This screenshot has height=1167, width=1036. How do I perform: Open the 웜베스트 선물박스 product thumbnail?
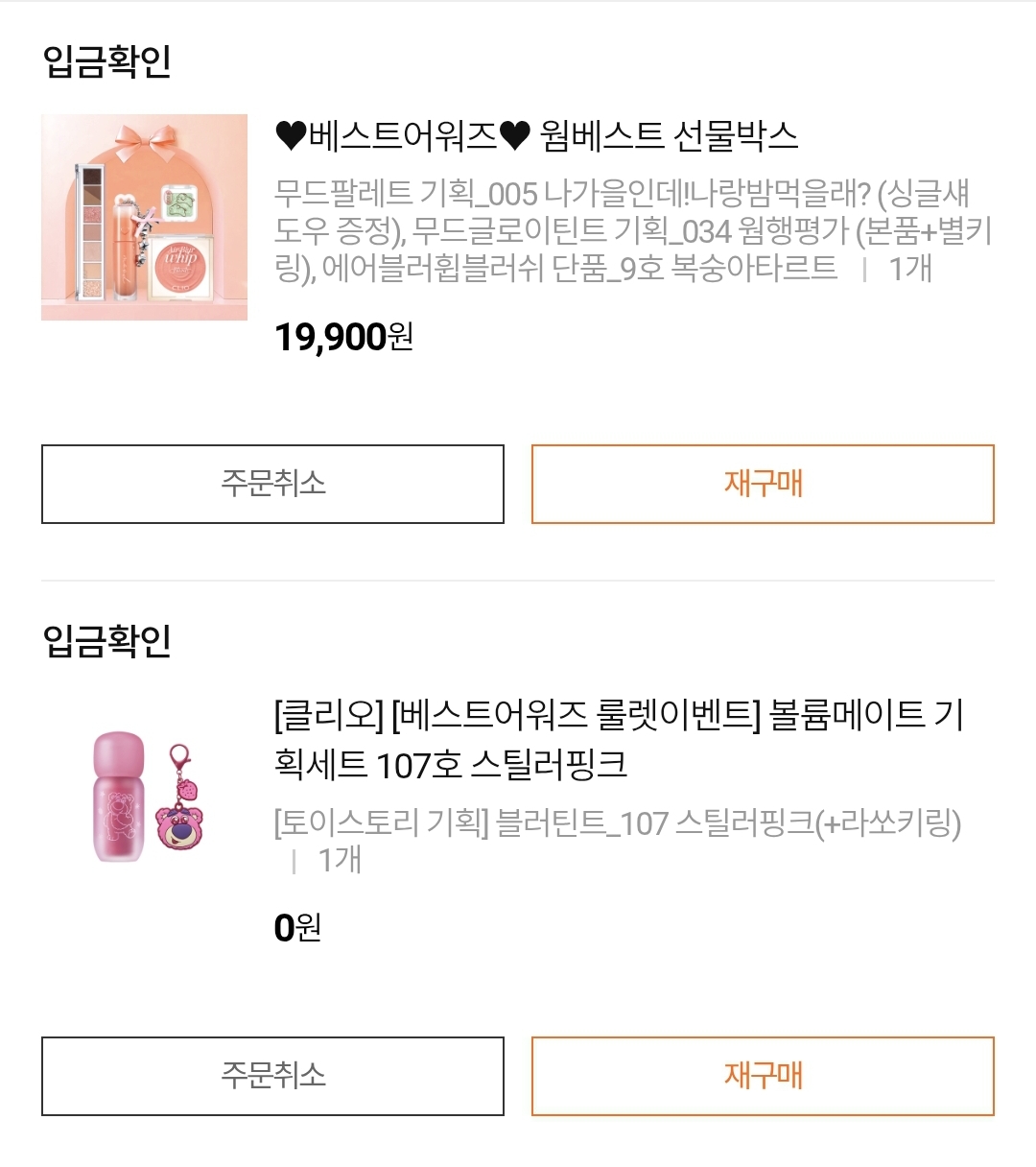tap(144, 217)
